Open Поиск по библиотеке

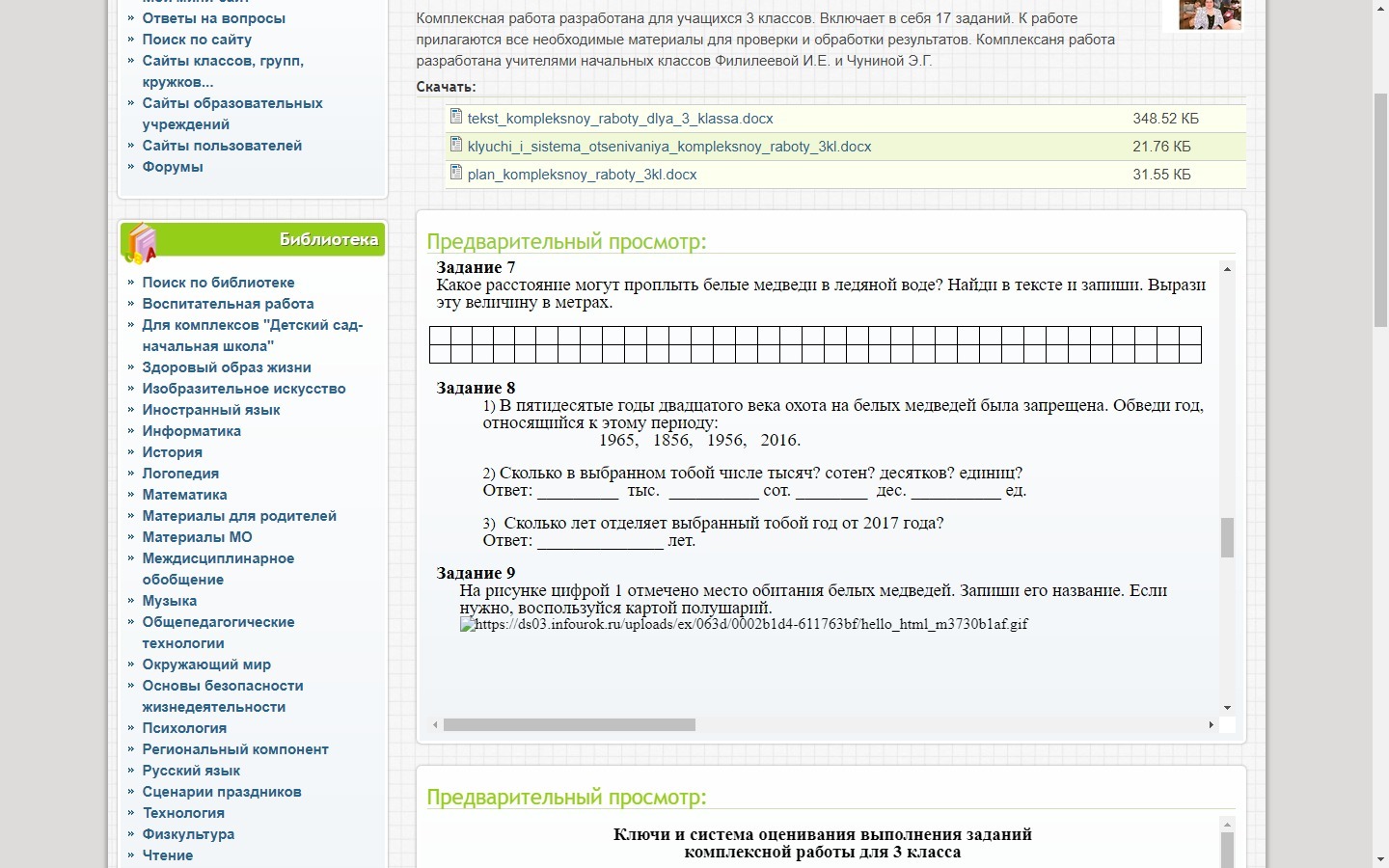218,283
